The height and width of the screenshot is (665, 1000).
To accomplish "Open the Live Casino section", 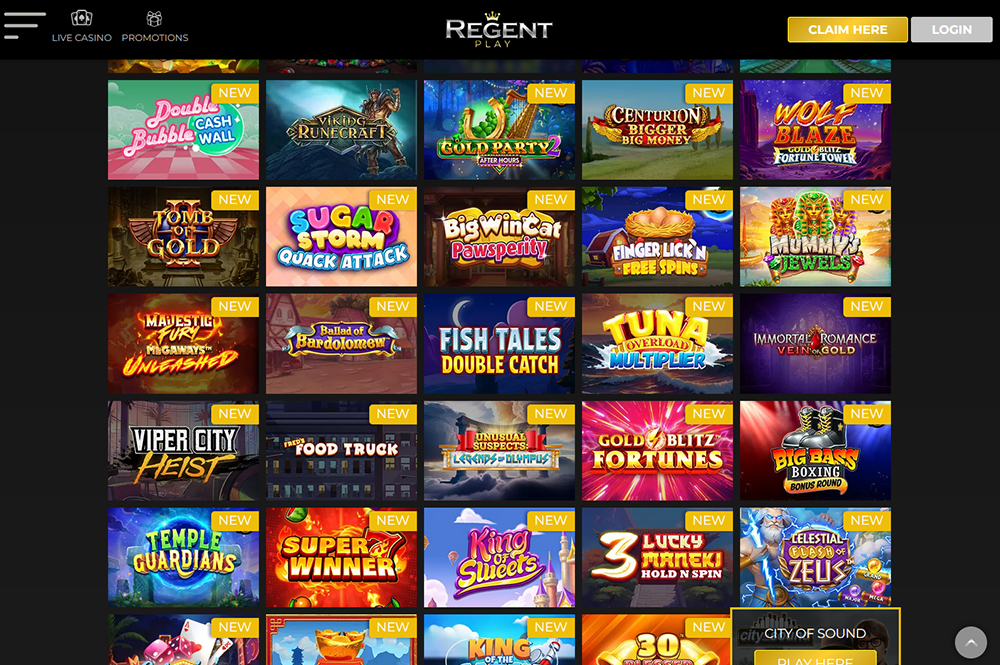I will pos(82,27).
